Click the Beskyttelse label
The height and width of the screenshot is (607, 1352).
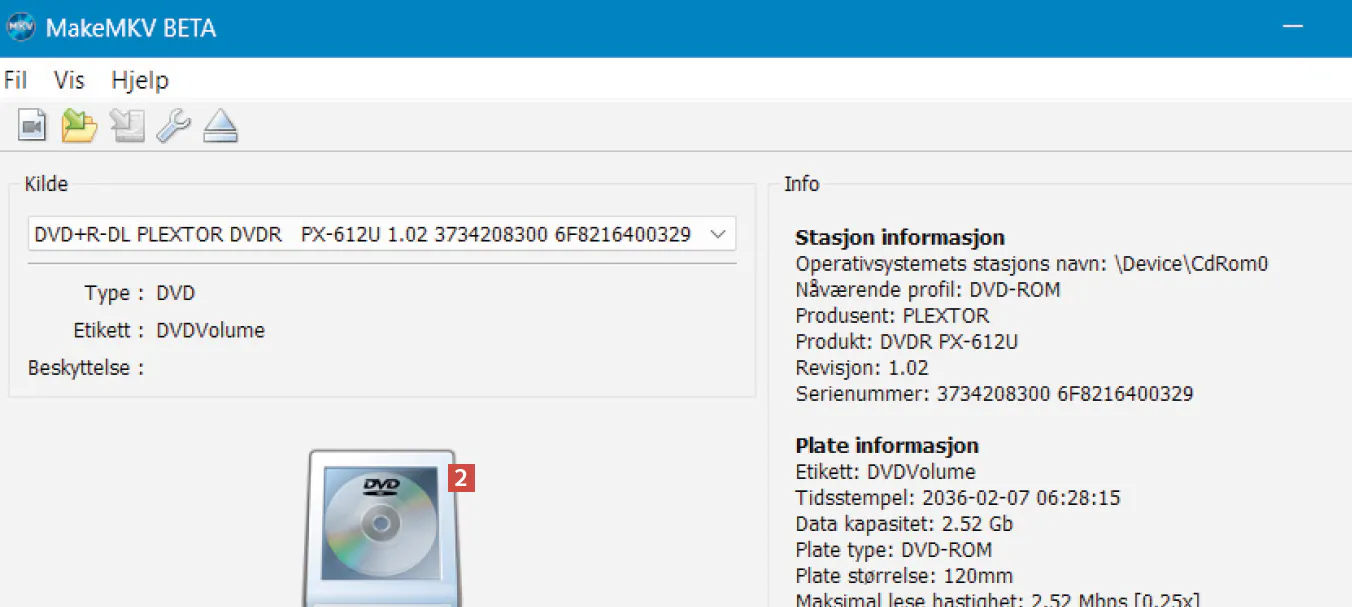click(x=86, y=368)
